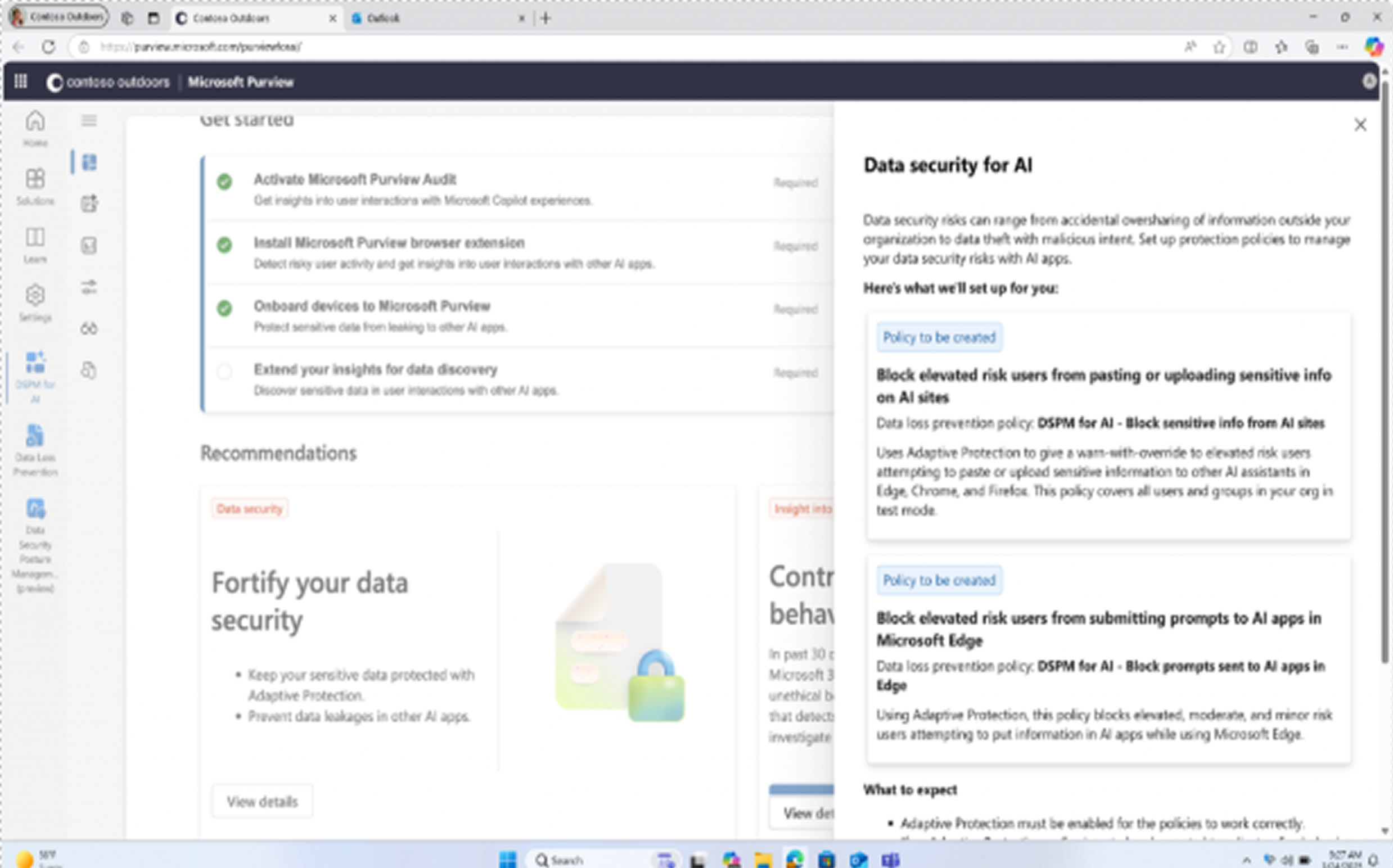Click green check for Activate Purview Audit
1393x868 pixels.
[224, 182]
